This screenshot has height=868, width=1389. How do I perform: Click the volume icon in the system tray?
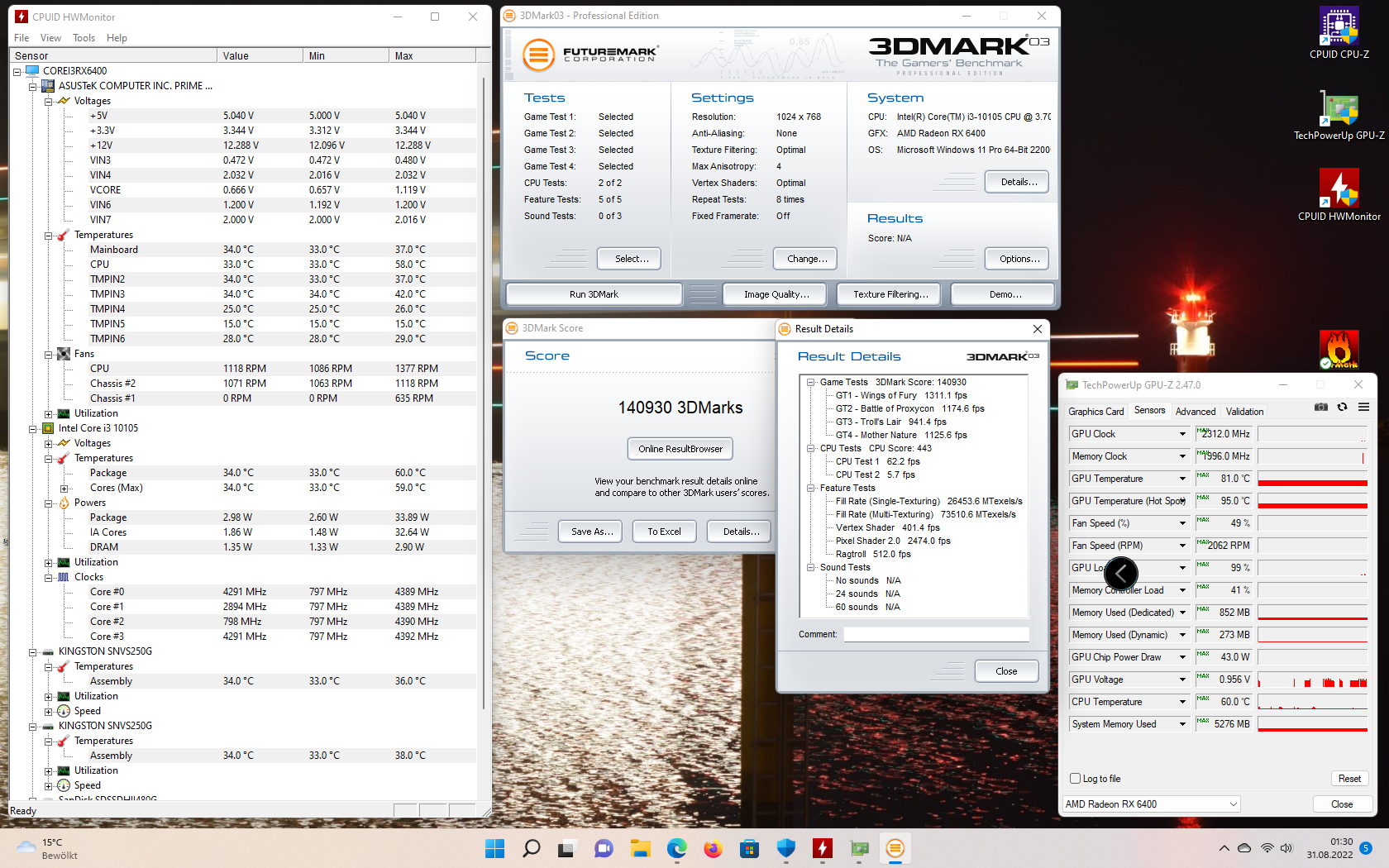click(1286, 848)
